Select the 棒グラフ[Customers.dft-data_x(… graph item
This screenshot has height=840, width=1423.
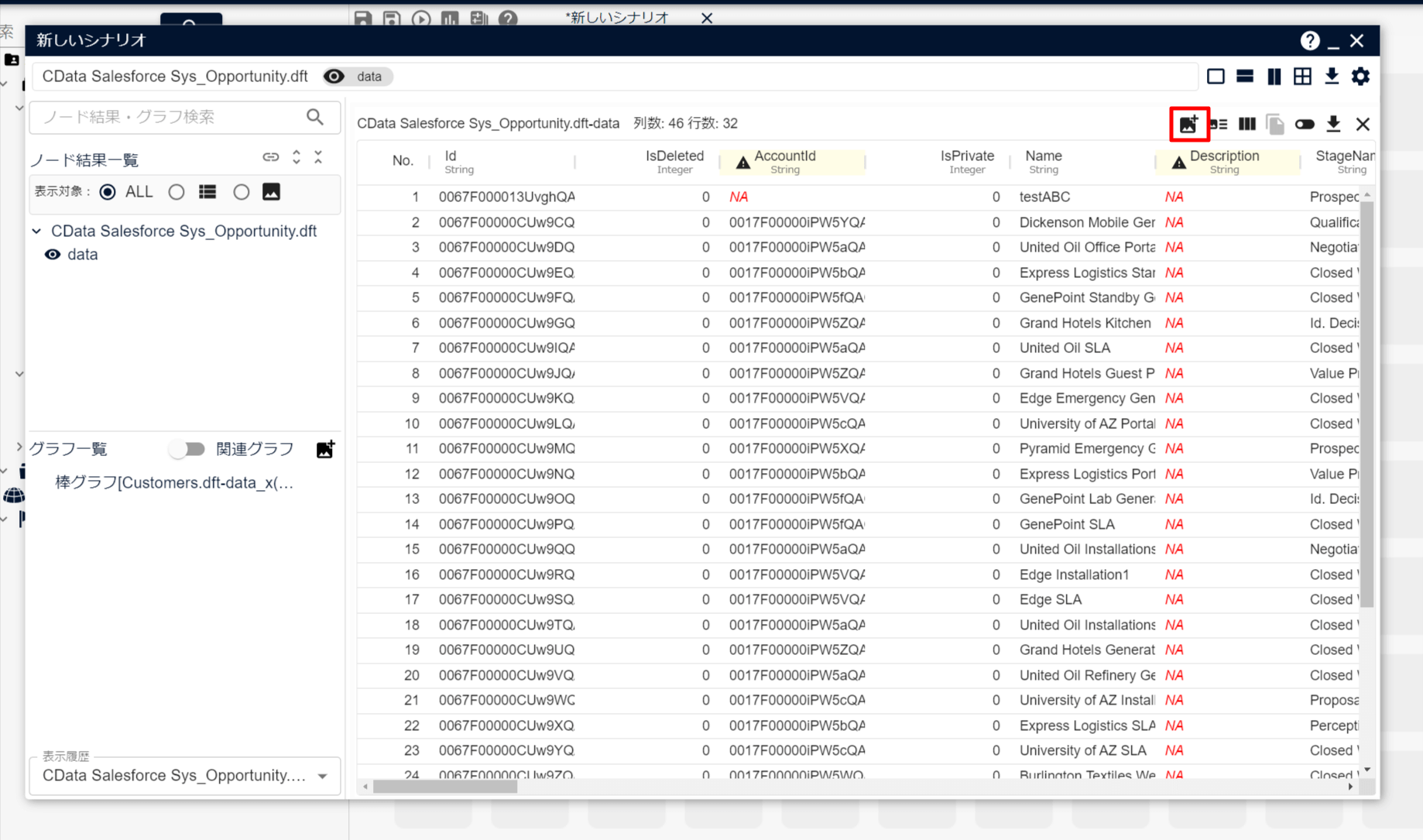click(174, 483)
